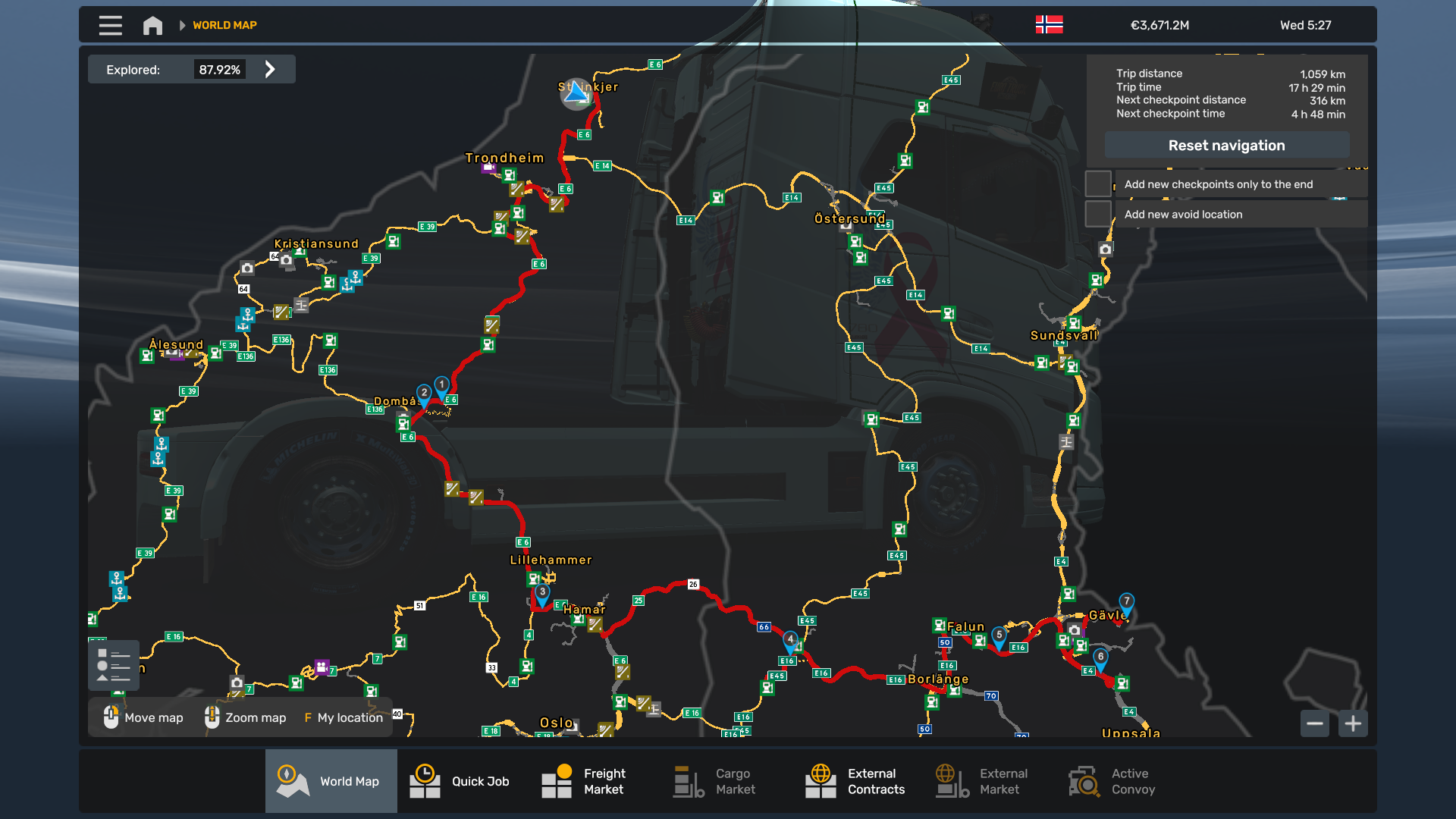
Task: Switch to the Freight Market tab
Action: coord(585,781)
